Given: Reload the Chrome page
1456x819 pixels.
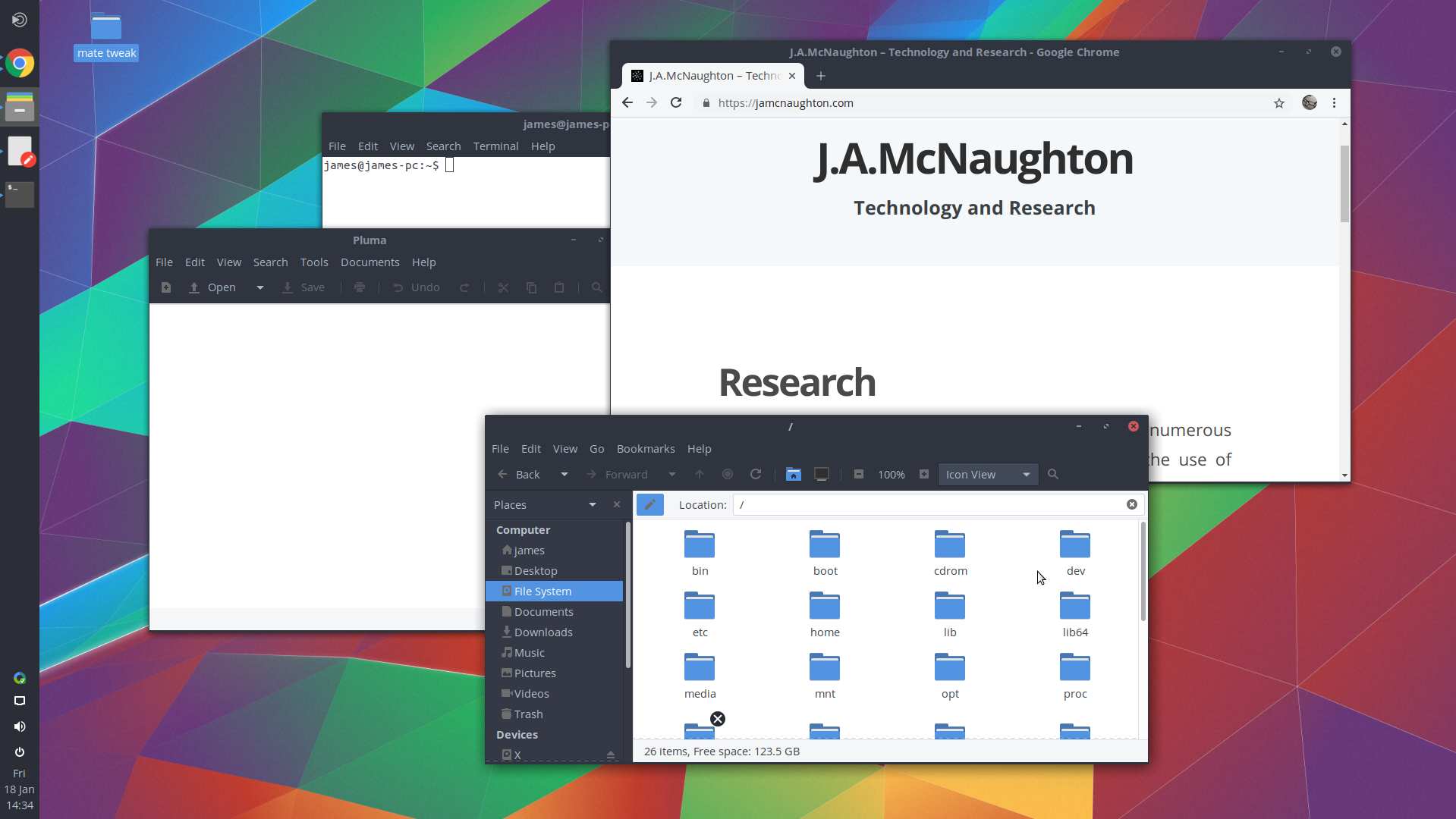Looking at the screenshot, I should (x=676, y=103).
